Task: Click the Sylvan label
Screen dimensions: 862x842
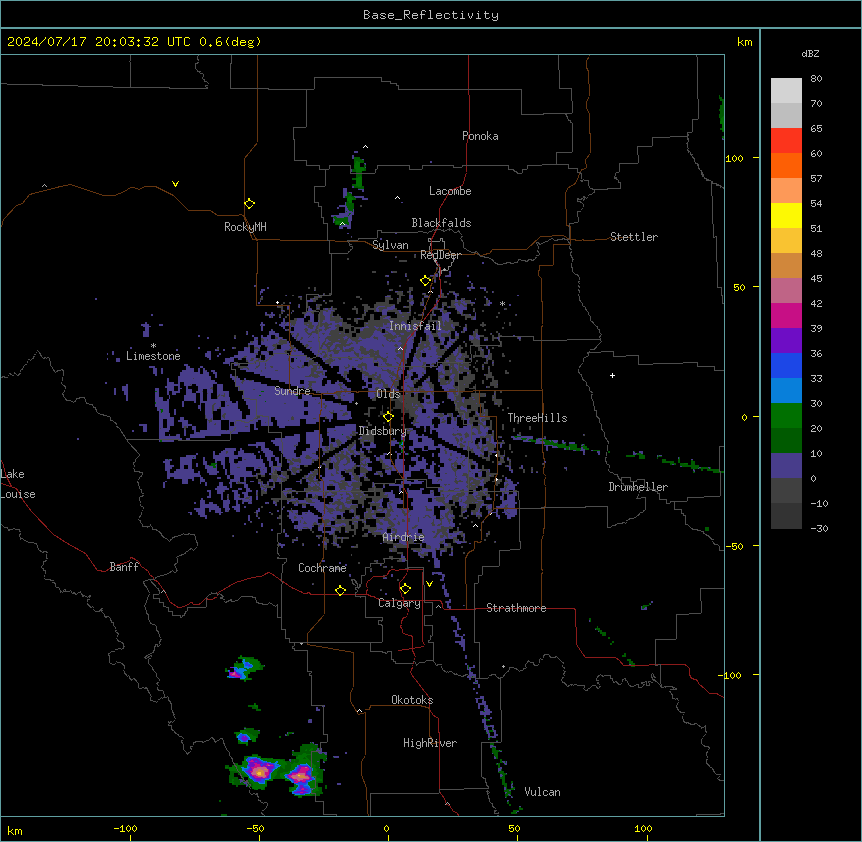Action: 390,245
